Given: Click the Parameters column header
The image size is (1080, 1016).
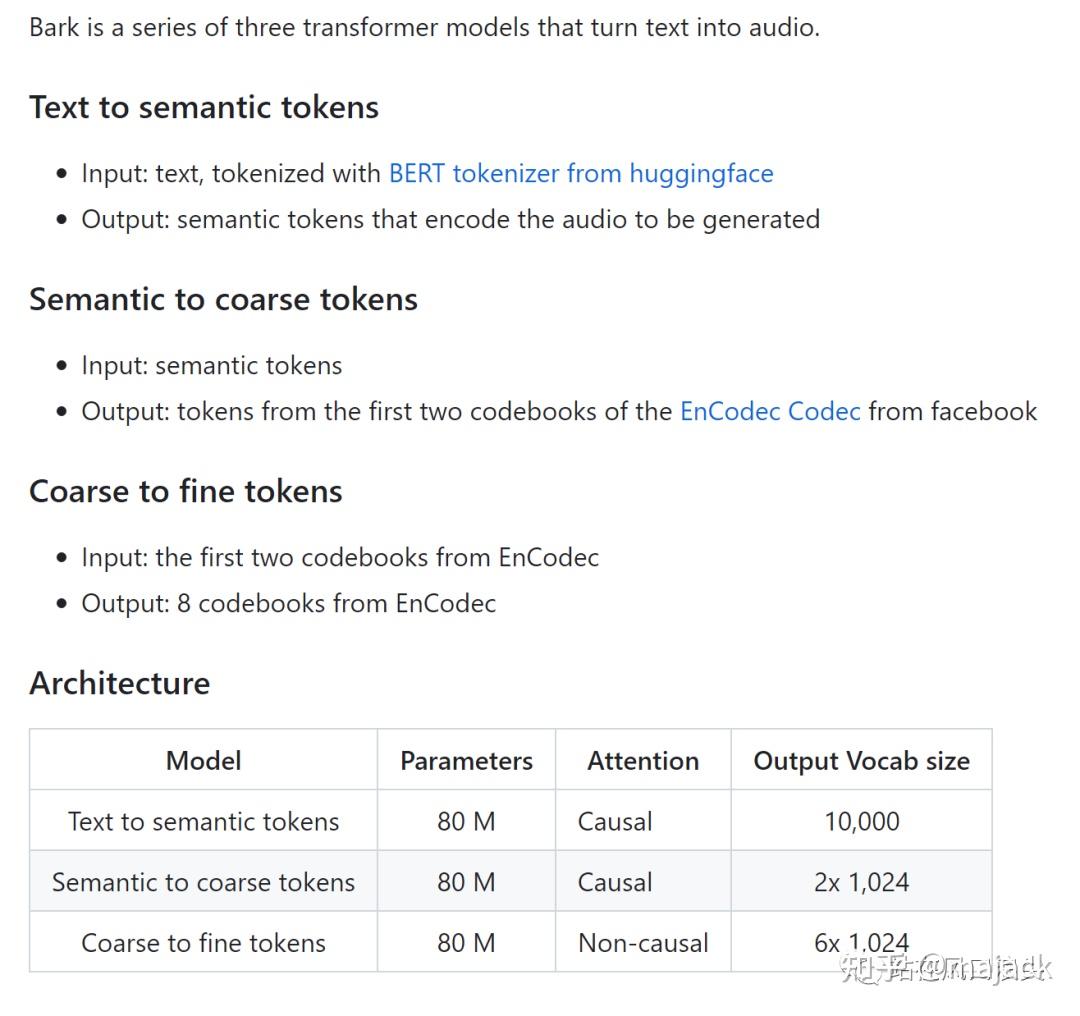Looking at the screenshot, I should [x=466, y=761].
